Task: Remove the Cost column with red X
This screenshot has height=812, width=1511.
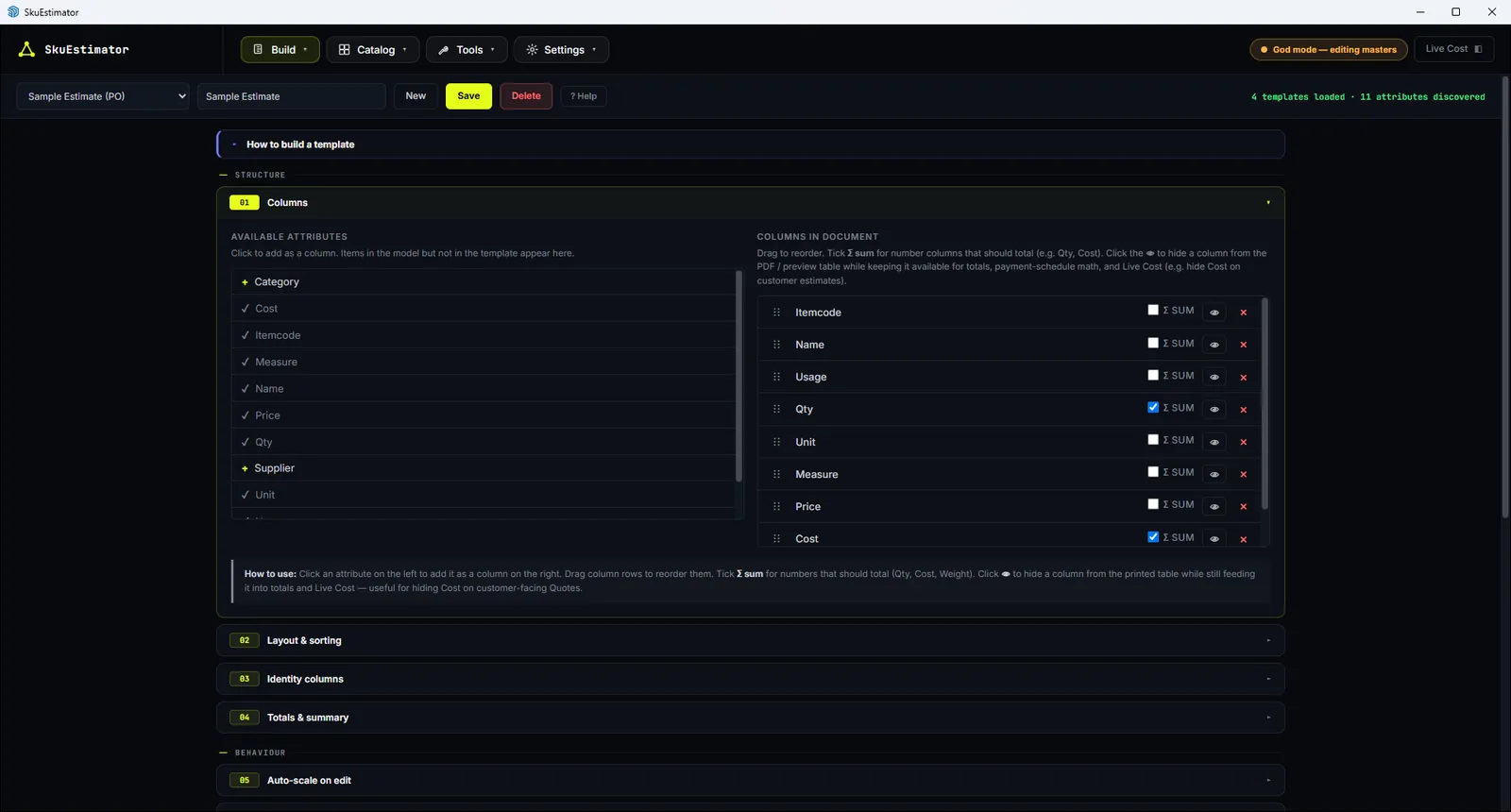Action: click(x=1244, y=539)
